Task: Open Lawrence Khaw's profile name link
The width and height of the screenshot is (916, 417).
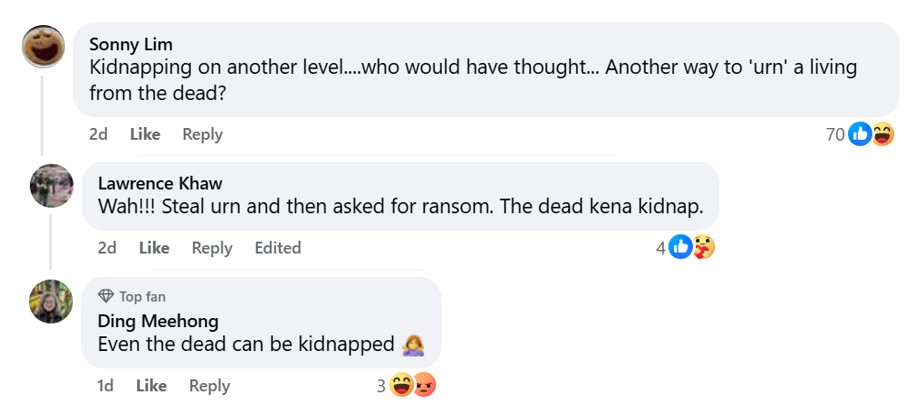Action: pyautogui.click(x=160, y=183)
